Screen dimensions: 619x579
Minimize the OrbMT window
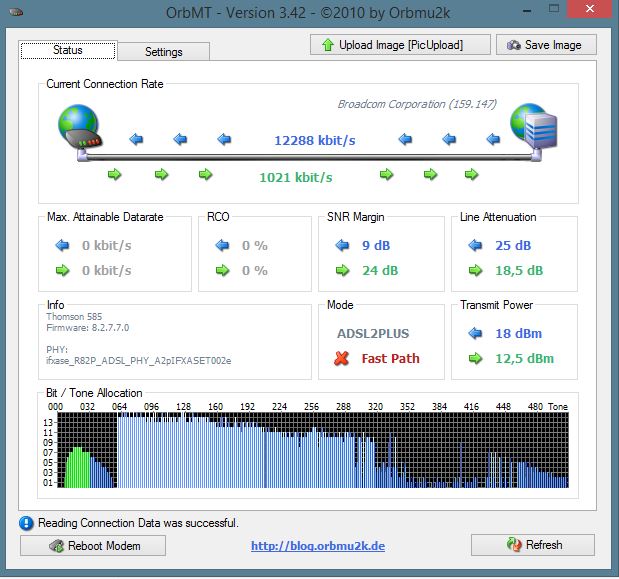tap(527, 11)
